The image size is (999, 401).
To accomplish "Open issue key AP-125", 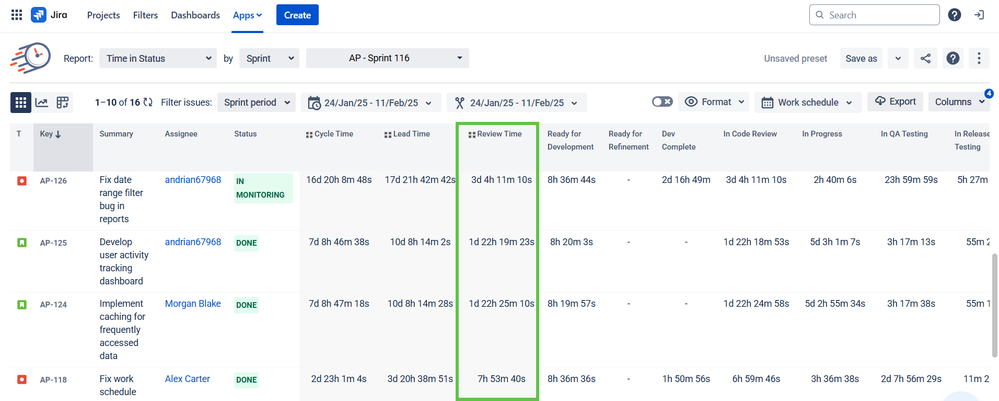I will (53, 242).
